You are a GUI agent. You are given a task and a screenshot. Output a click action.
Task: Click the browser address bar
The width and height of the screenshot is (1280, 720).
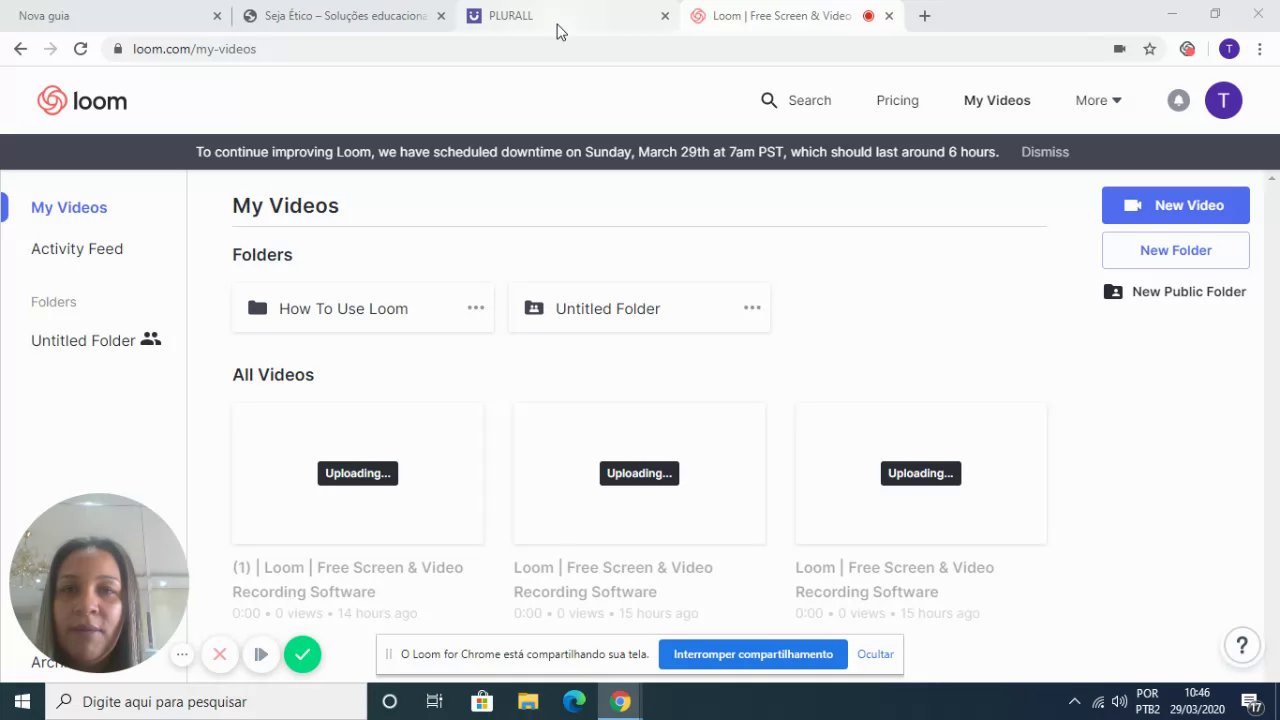pyautogui.click(x=600, y=48)
